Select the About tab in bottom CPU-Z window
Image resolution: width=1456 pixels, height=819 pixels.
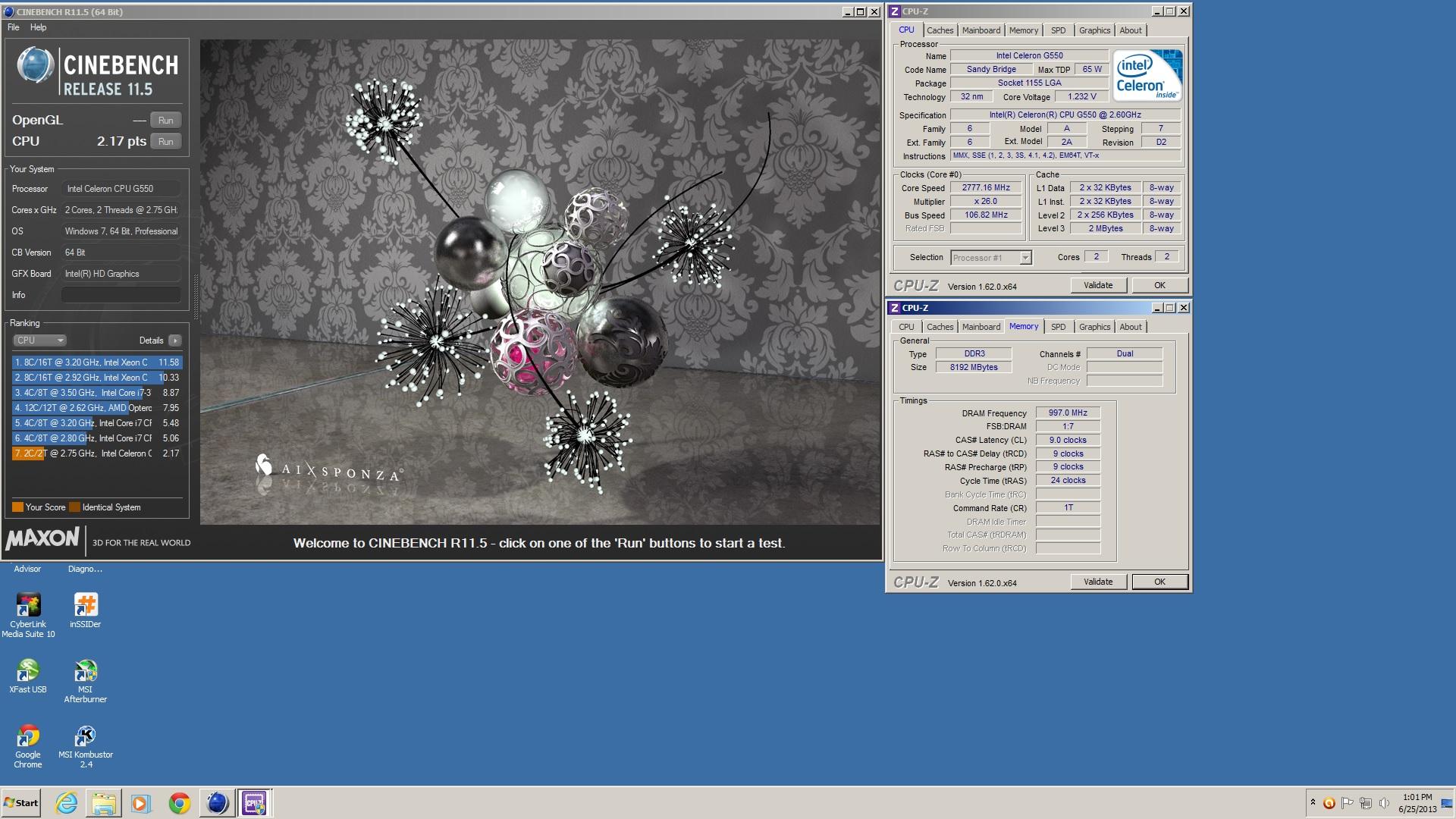(1131, 327)
